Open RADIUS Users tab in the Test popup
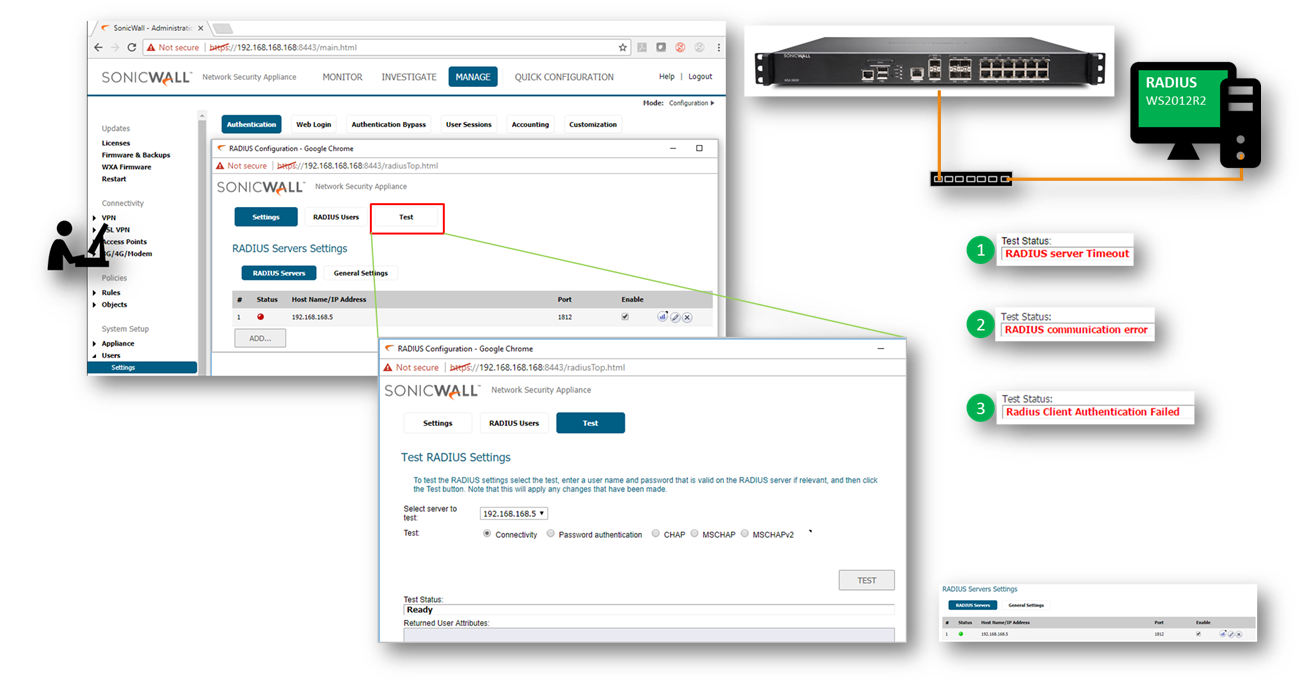The height and width of the screenshot is (685, 1303). [514, 423]
